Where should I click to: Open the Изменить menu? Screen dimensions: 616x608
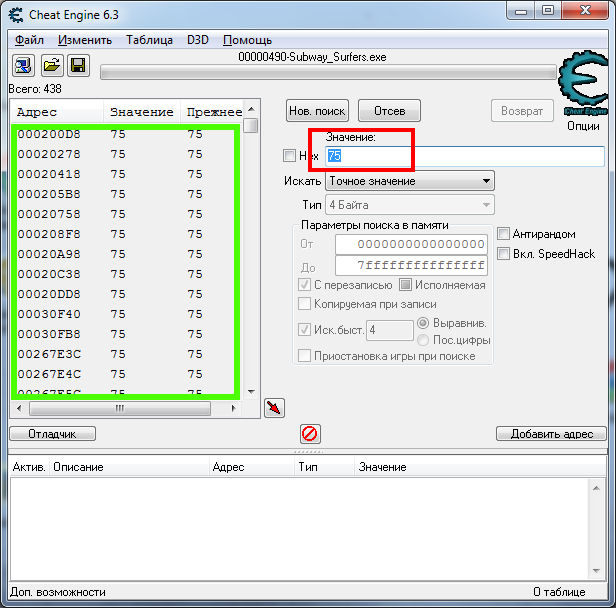85,40
